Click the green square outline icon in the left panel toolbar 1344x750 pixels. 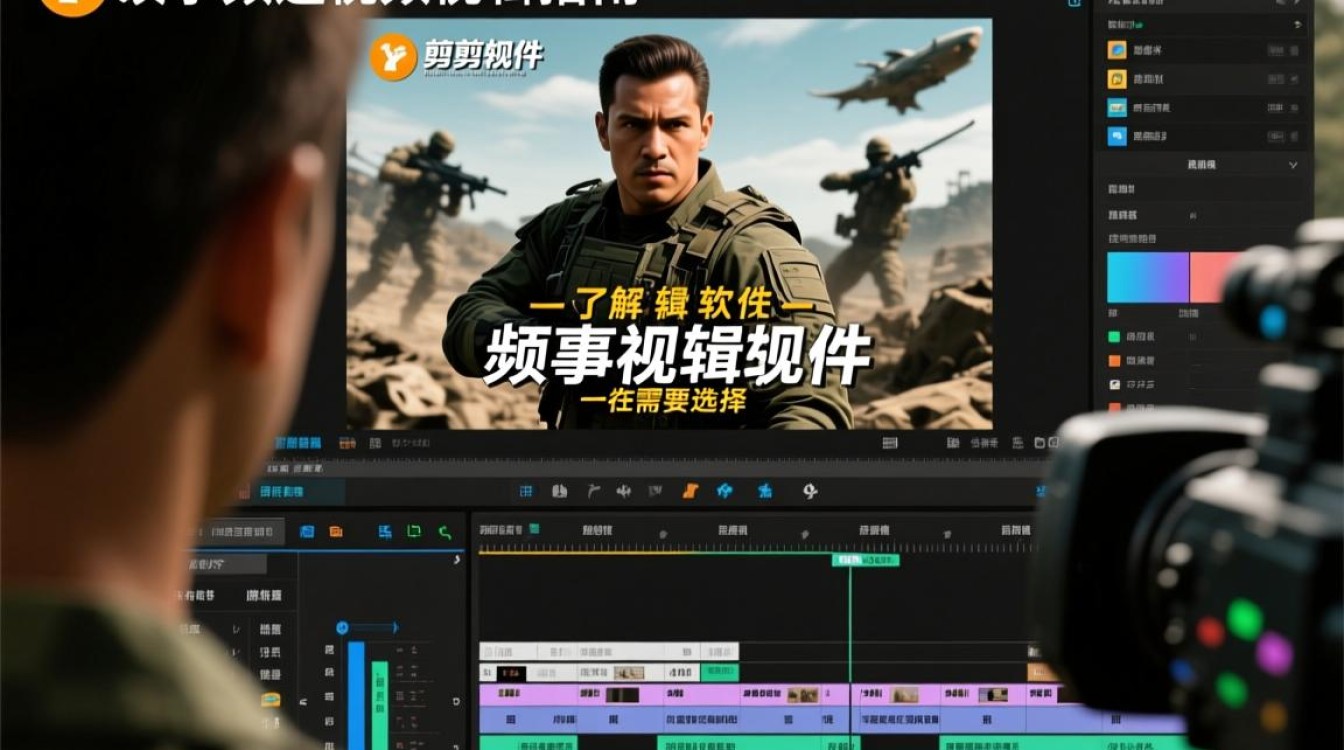pos(414,531)
